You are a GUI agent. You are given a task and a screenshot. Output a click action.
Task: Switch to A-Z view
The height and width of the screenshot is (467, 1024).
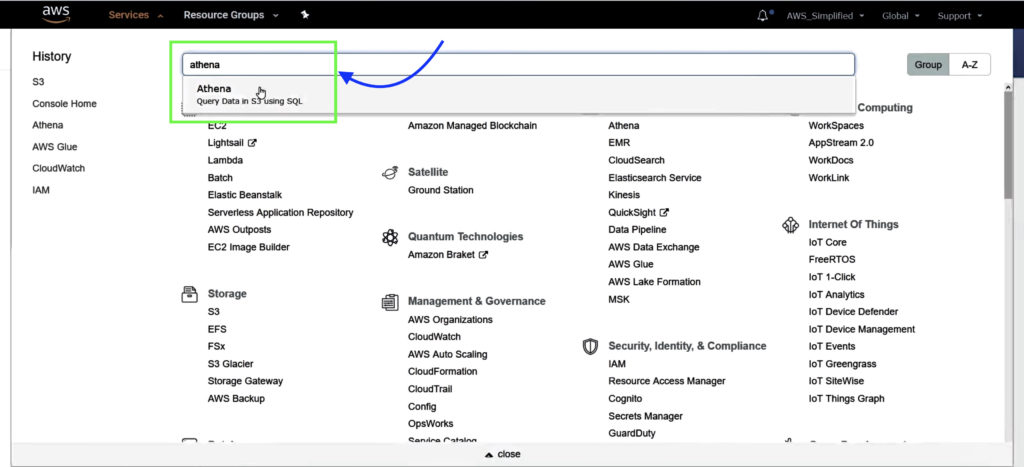coord(970,65)
